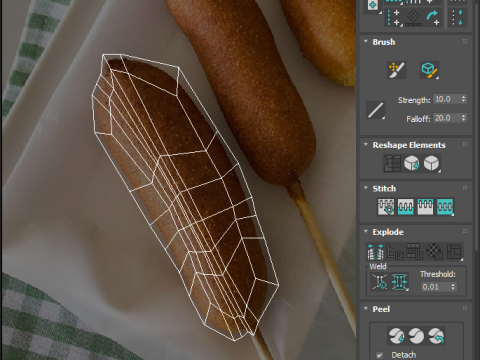Viewport: 480px width, 360px height.
Task: Click Flatten by Material ID checker sphere icon
Action: (434, 252)
